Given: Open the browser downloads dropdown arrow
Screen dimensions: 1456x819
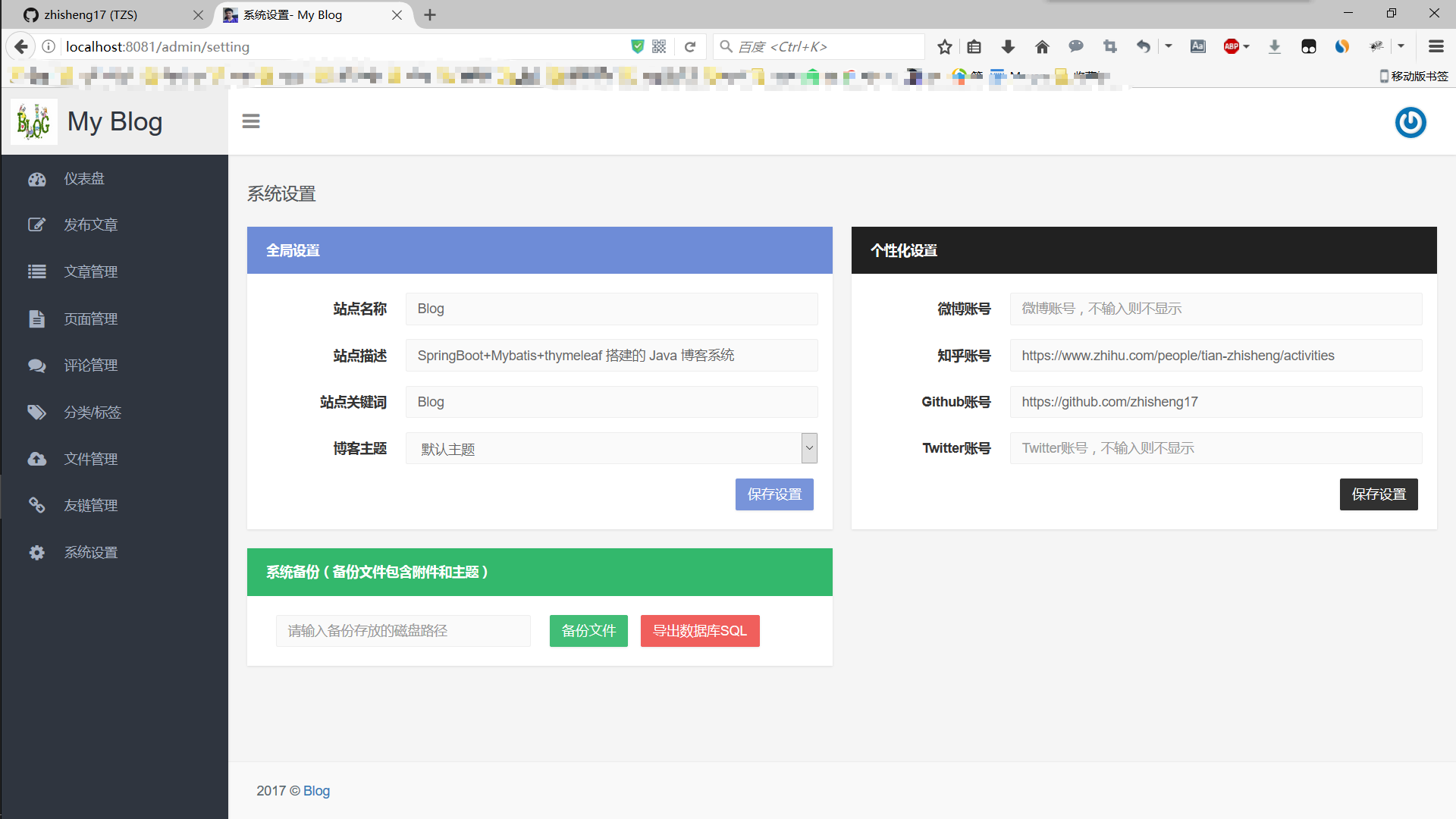Looking at the screenshot, I should point(1008,47).
